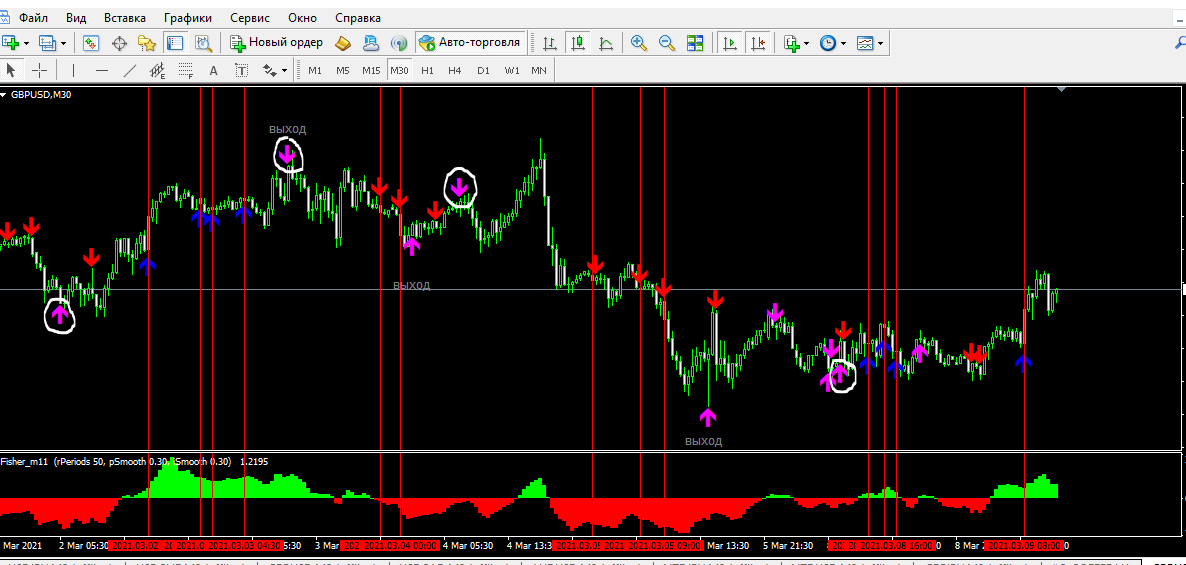Click the Новый ордер button
This screenshot has width=1186, height=565.
[x=277, y=43]
